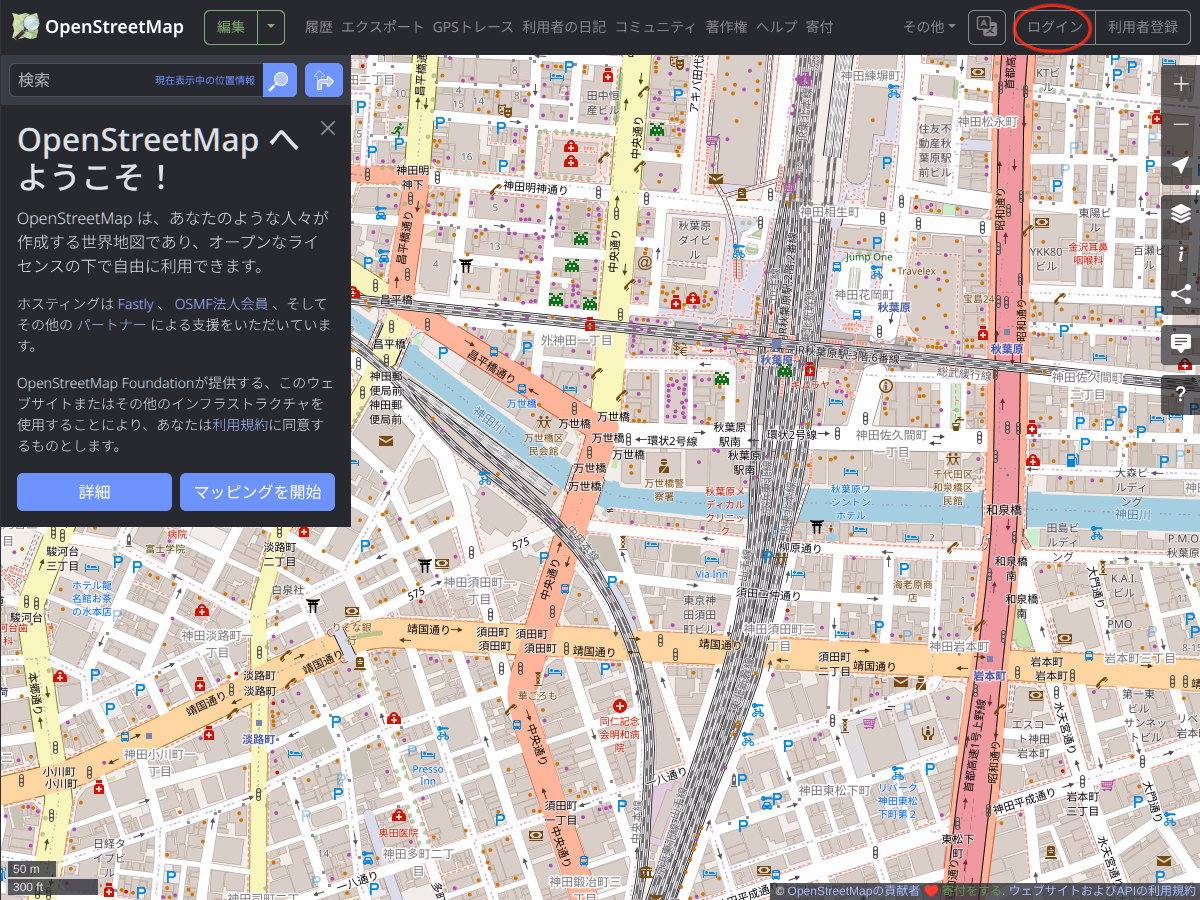The image size is (1200, 900).
Task: Click the 万世橋警察署 label on map
Action: click(x=664, y=489)
